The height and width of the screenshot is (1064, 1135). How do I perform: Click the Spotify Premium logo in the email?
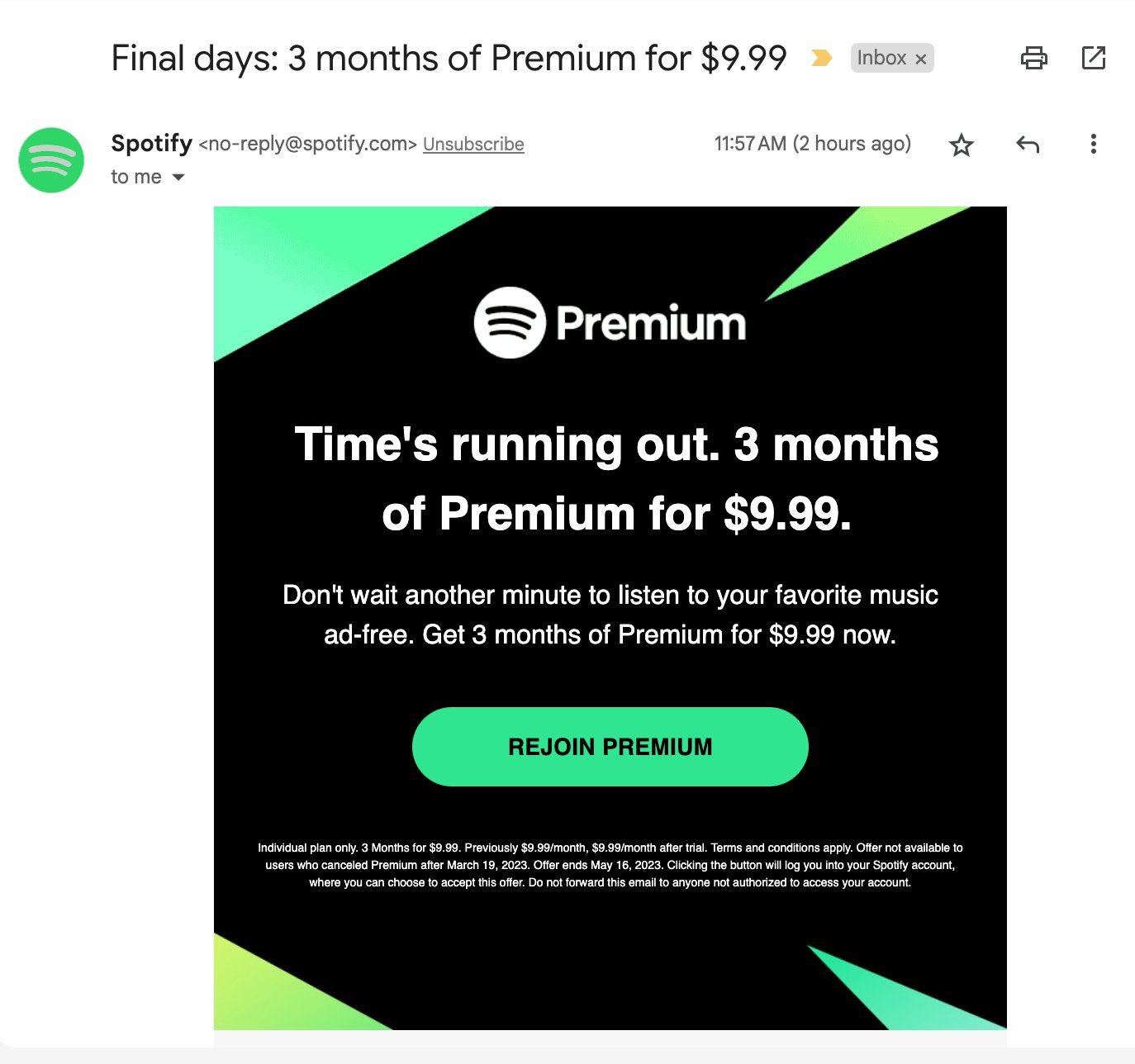click(610, 323)
